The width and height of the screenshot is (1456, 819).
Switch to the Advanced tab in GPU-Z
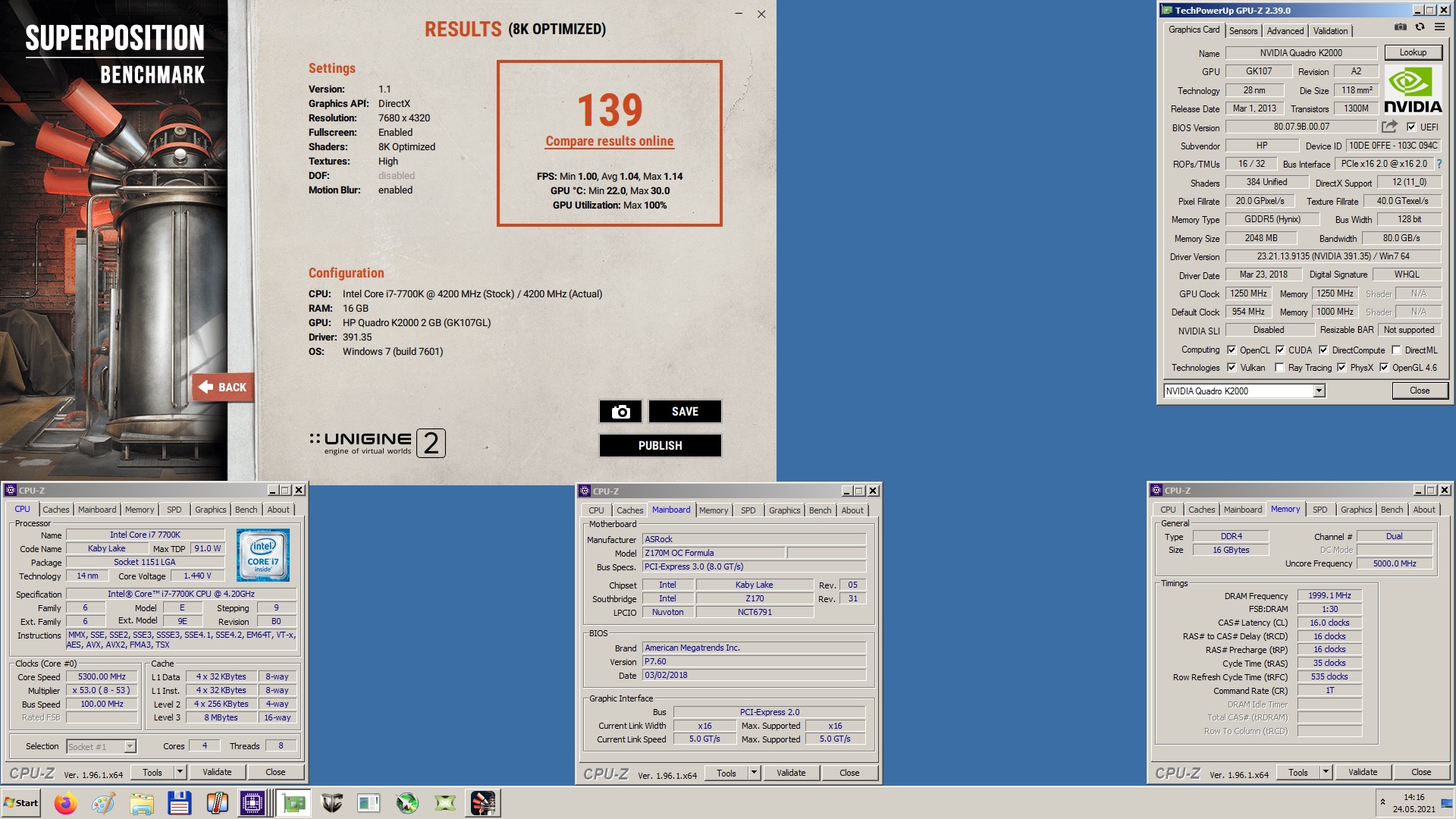point(1285,31)
